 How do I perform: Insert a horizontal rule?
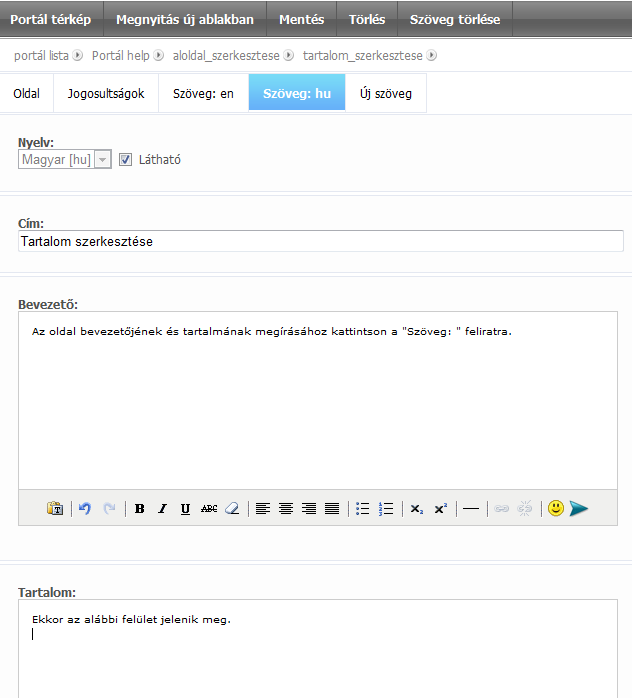tap(471, 508)
